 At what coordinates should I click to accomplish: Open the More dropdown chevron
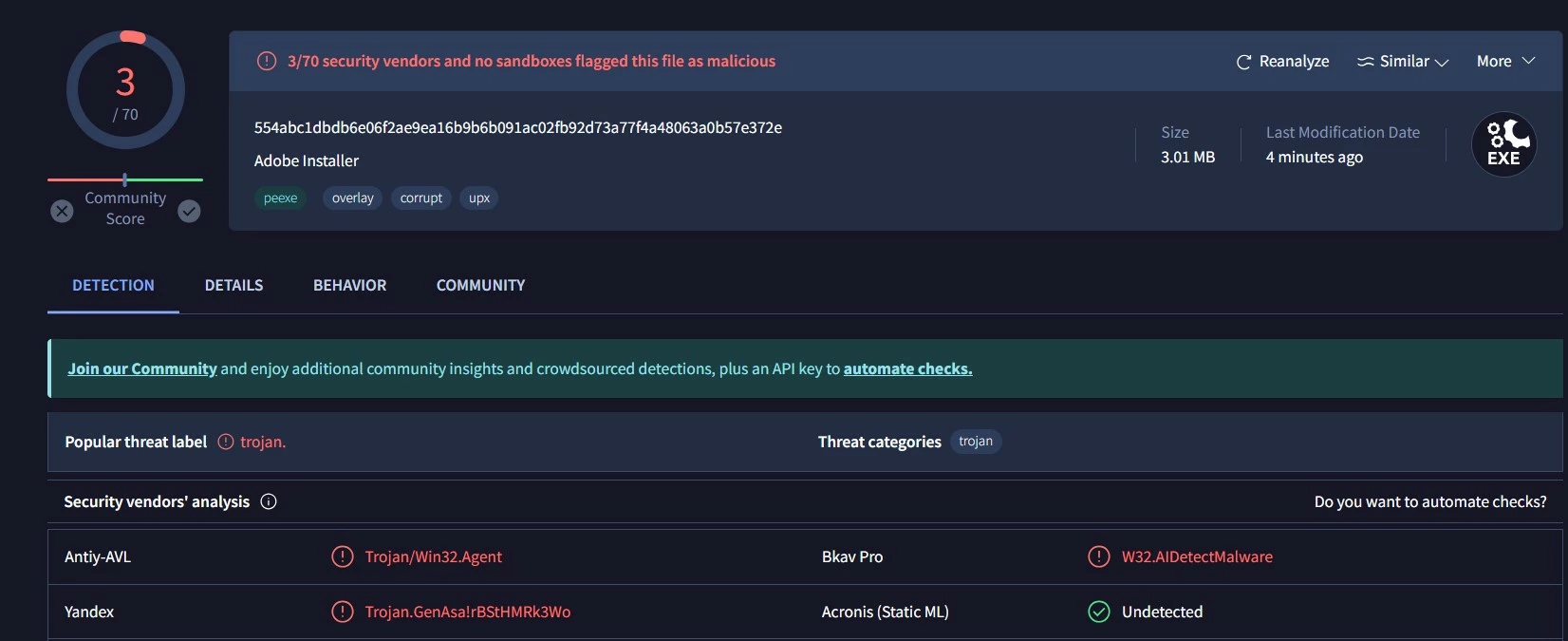point(1528,61)
